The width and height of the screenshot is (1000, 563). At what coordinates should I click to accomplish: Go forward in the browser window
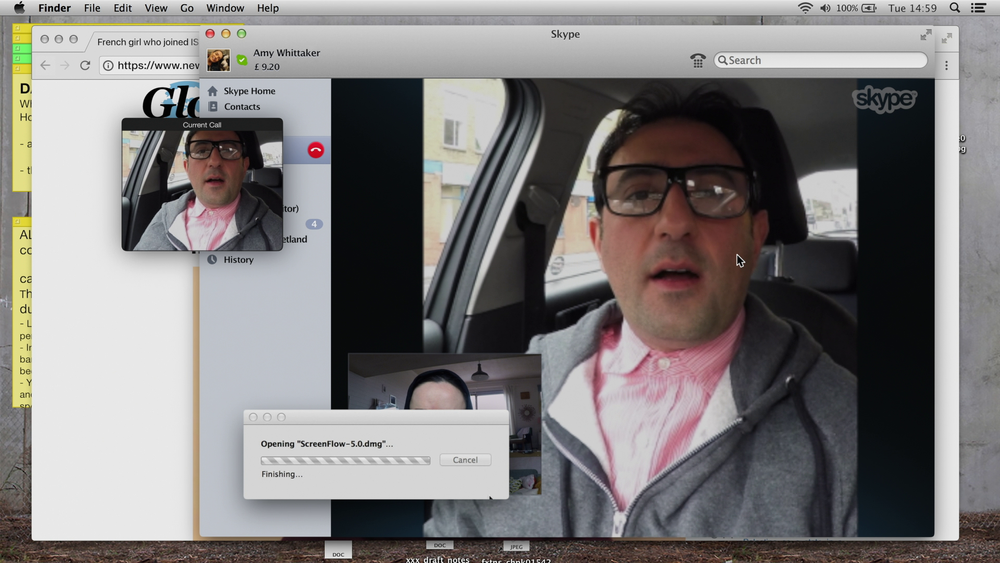[64, 65]
